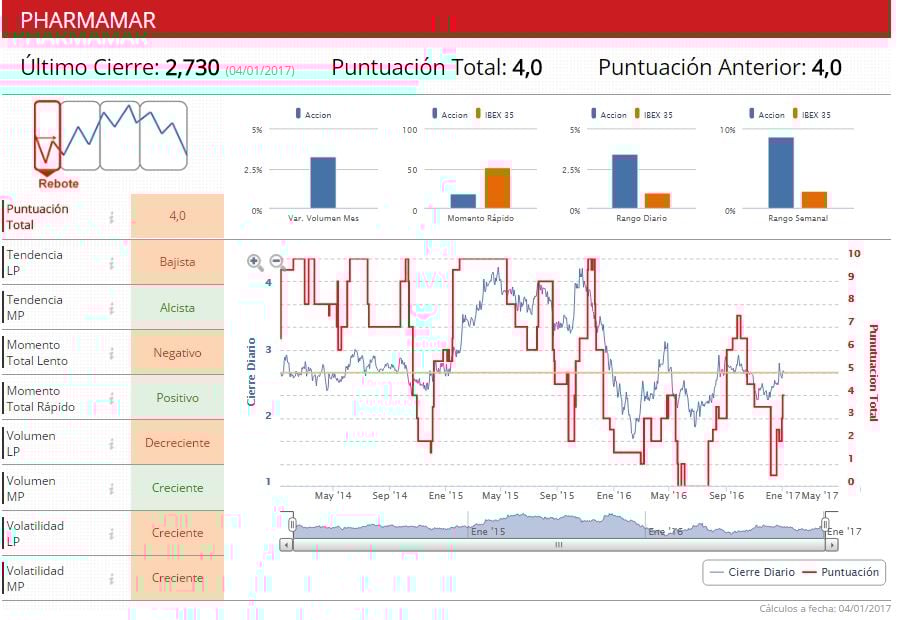Viewport: 897px width, 620px height.
Task: Open info icon for Volumen MP row
Action: [x=112, y=488]
